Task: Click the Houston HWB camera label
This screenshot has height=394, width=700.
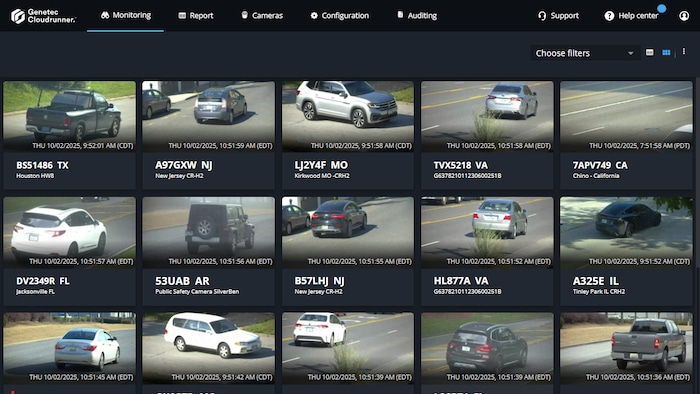Action: click(35, 176)
